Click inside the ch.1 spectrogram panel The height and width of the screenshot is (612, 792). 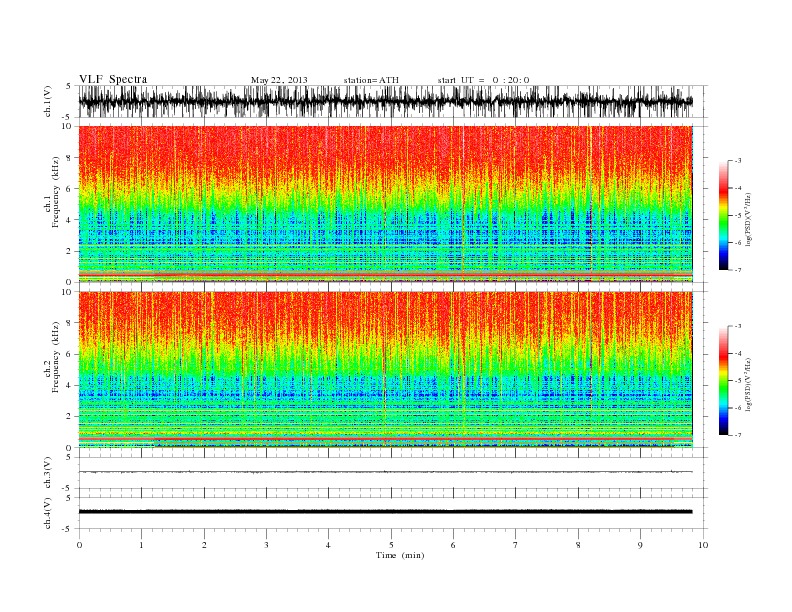[x=385, y=204]
